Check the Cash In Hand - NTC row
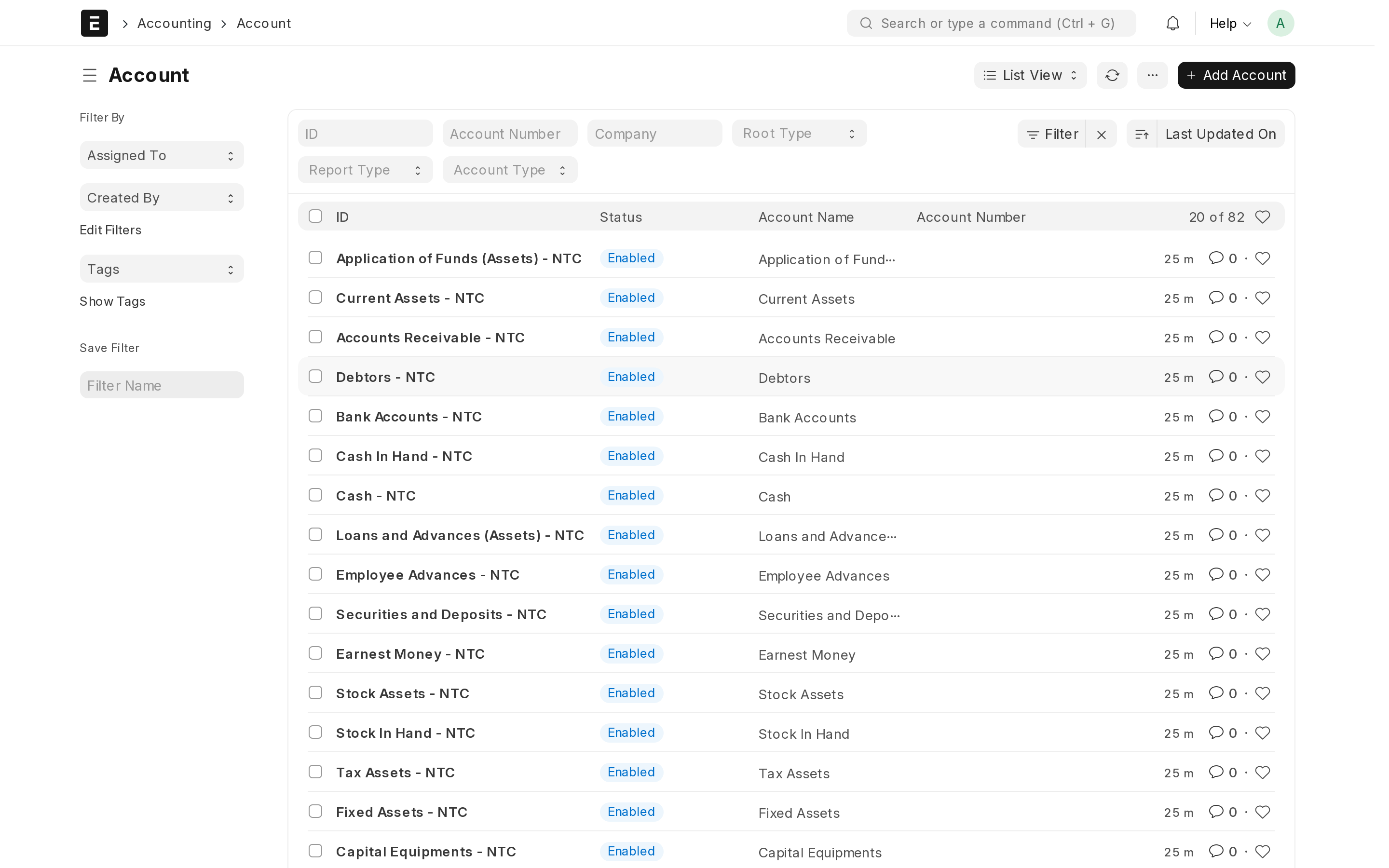Viewport: 1389px width, 868px height. (315, 456)
